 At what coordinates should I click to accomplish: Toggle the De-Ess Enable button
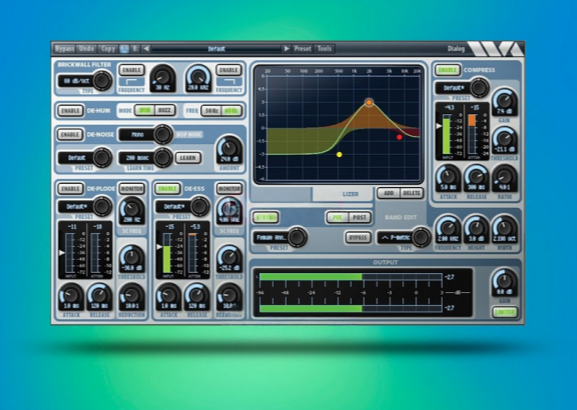(167, 189)
